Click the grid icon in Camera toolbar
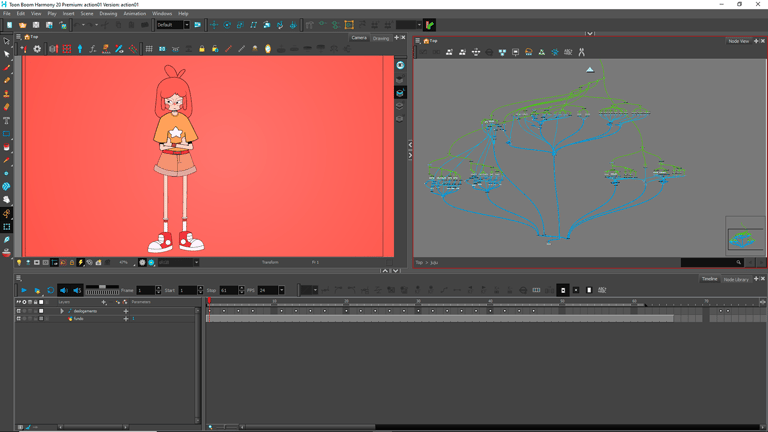 149,49
